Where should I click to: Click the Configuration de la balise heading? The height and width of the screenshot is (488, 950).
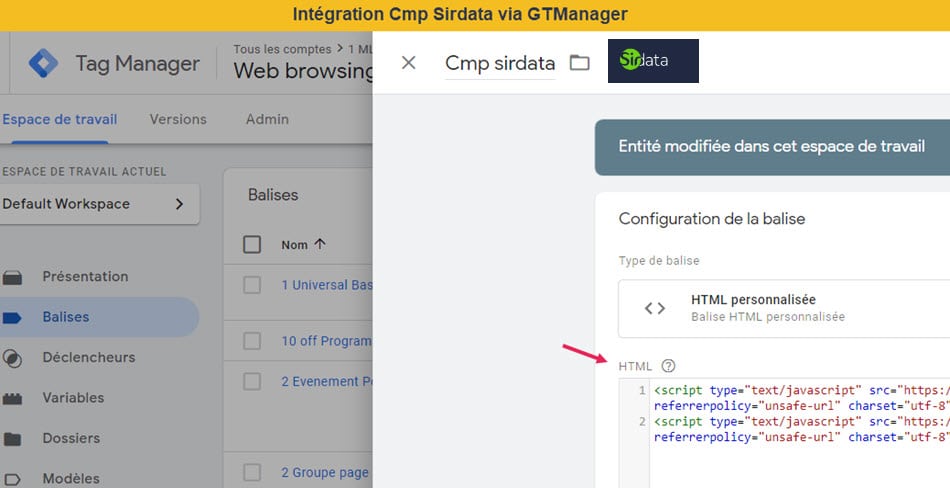click(x=712, y=219)
